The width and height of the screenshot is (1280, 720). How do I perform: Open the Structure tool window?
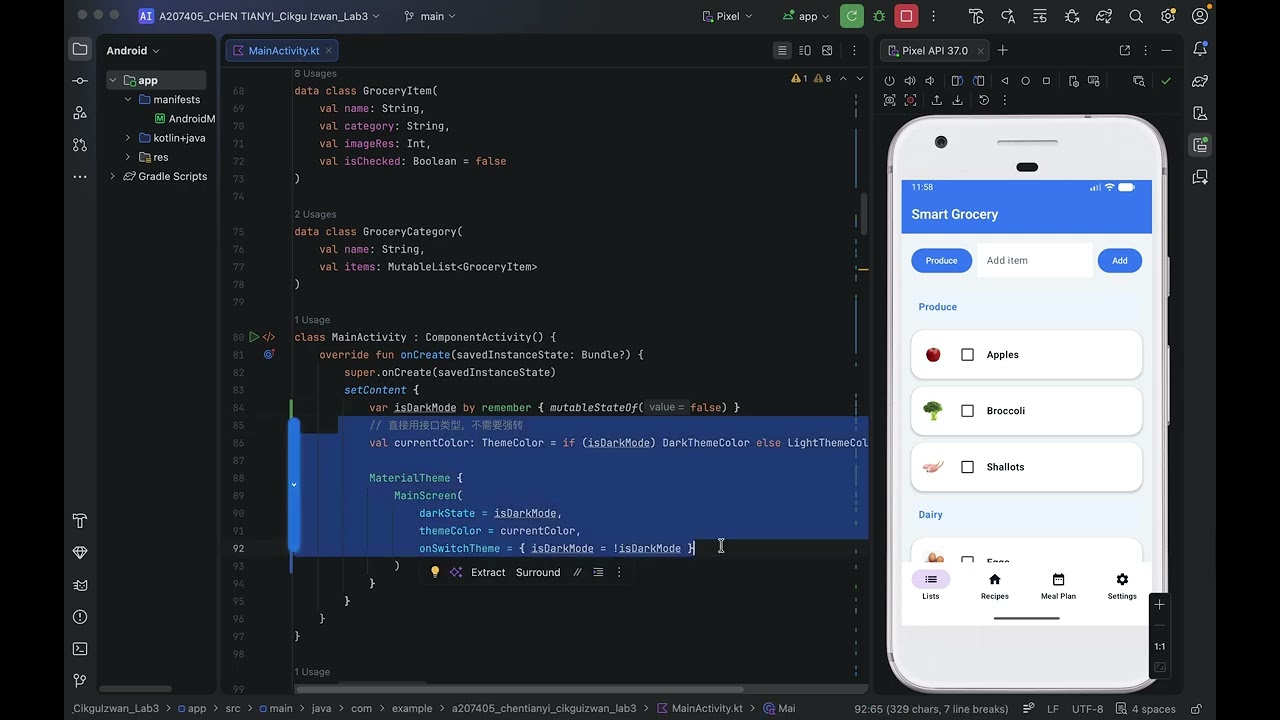[x=80, y=113]
